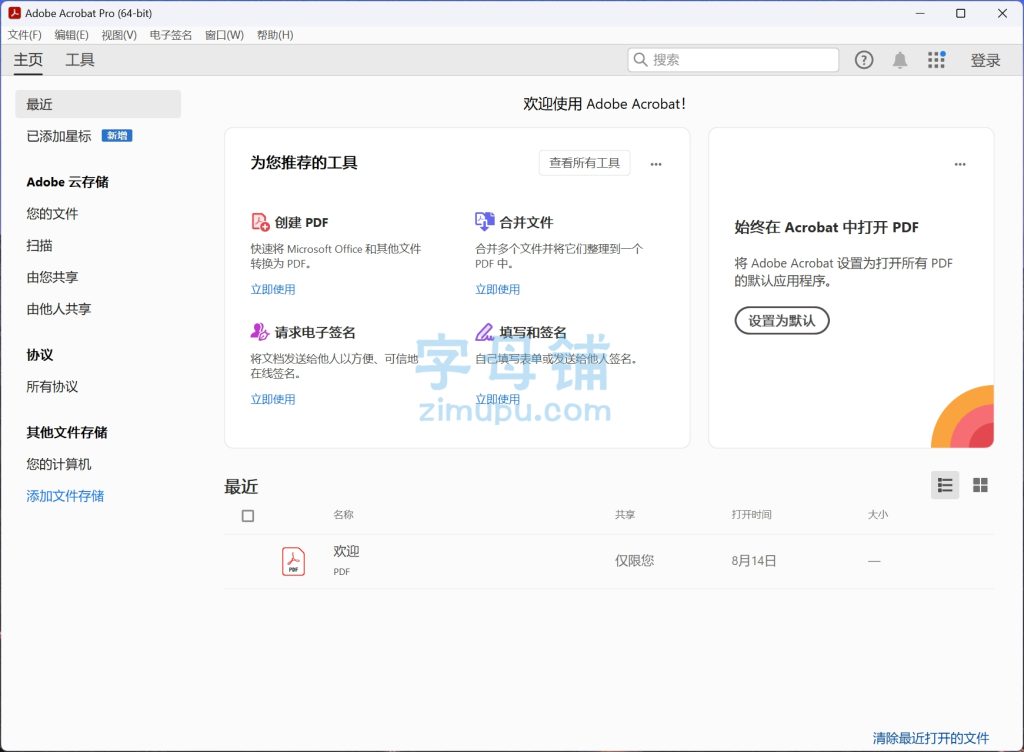Open 已添加星标 in the sidebar
Viewport: 1024px width, 752px height.
59,136
